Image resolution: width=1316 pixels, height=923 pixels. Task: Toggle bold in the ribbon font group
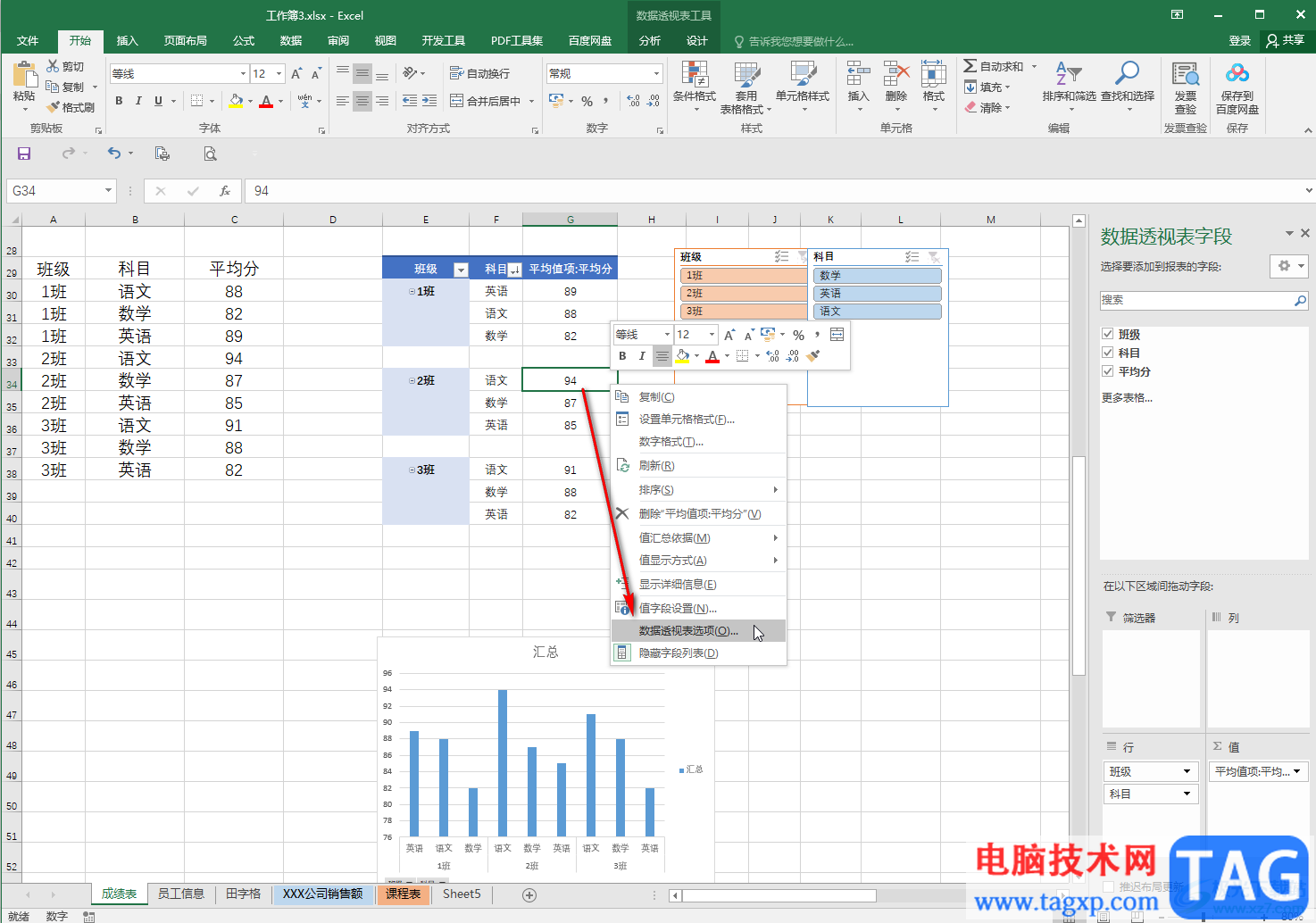tap(119, 101)
